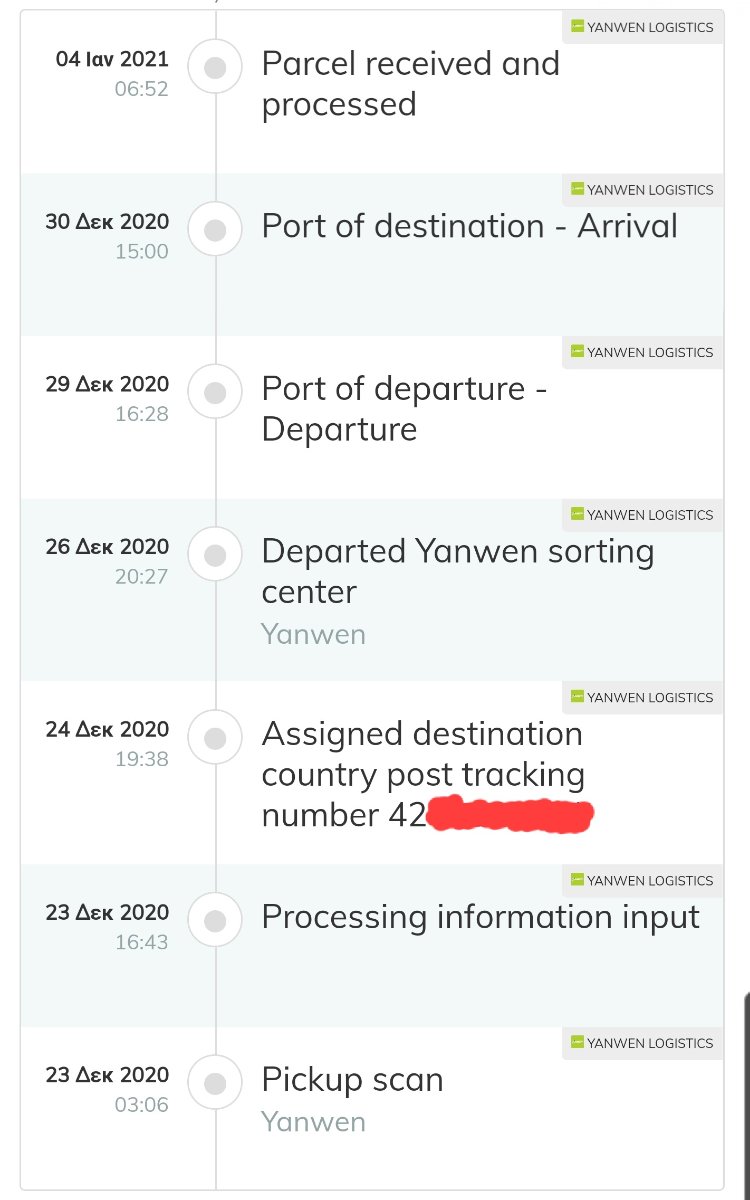The height and width of the screenshot is (1200, 750).
Task: Click the Yanwen Logistics label on the 26 Δεκ event
Action: pos(642,514)
